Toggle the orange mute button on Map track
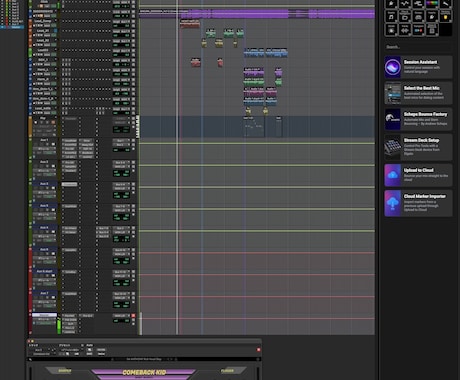 tap(53, 122)
